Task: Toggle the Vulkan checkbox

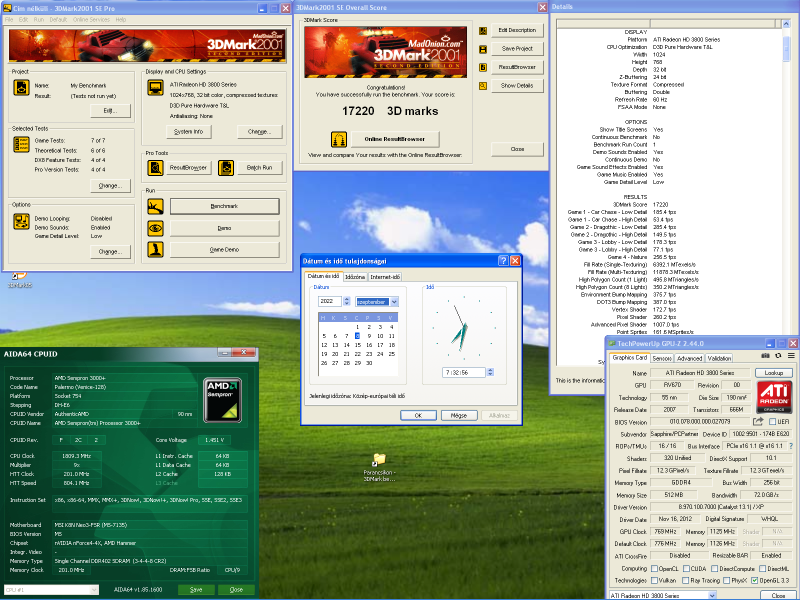Action: tap(655, 581)
